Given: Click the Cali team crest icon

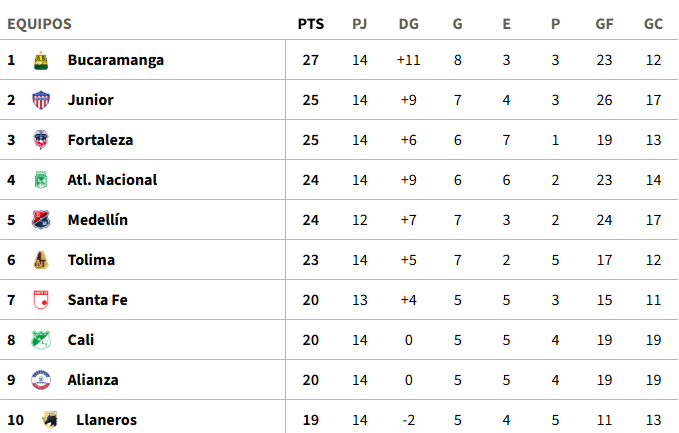Looking at the screenshot, I should click(x=41, y=340).
